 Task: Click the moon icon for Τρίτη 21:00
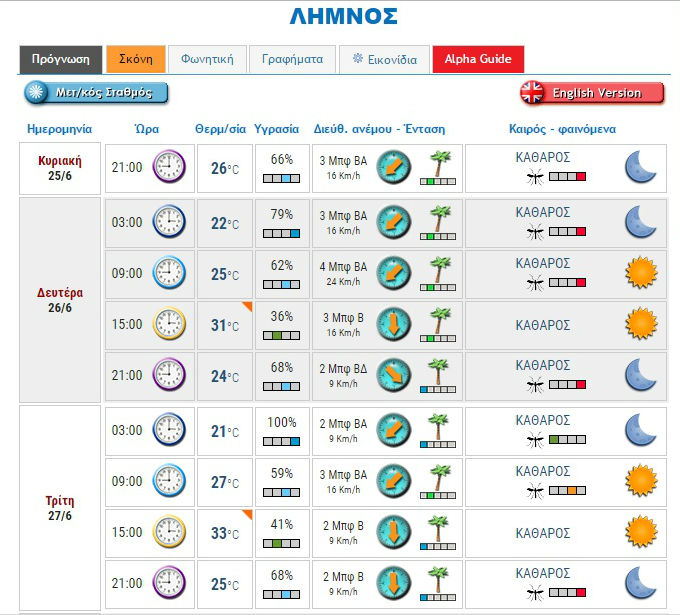tap(641, 583)
